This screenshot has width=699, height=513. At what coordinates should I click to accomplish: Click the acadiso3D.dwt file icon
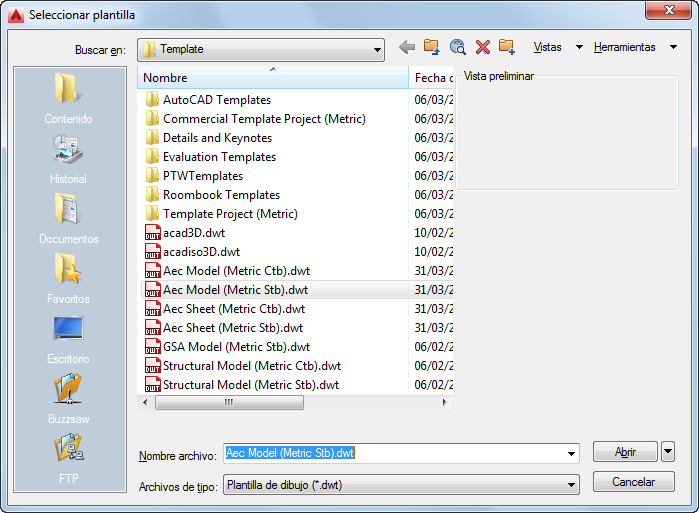click(x=152, y=252)
